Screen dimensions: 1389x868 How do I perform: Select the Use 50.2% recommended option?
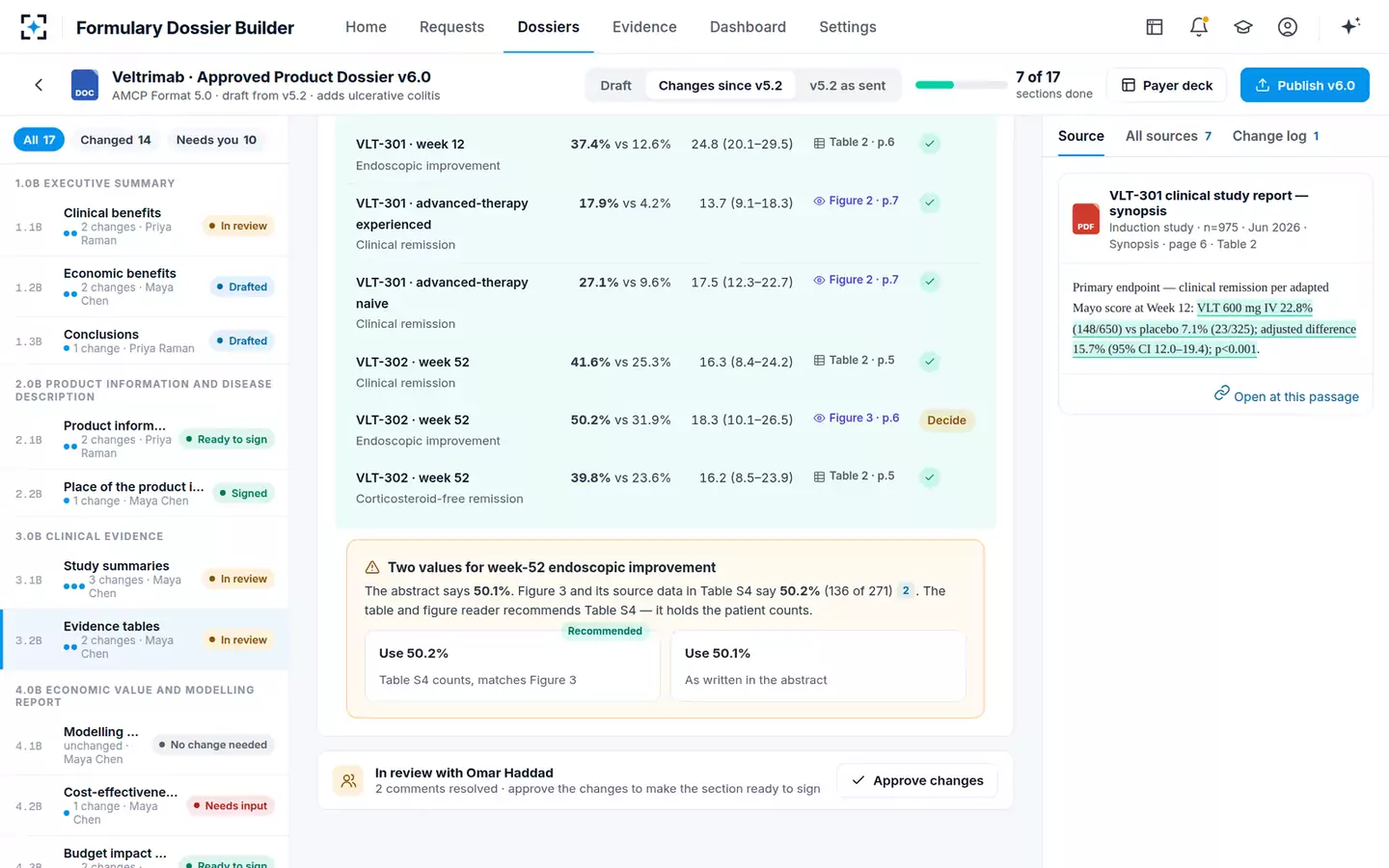click(512, 665)
